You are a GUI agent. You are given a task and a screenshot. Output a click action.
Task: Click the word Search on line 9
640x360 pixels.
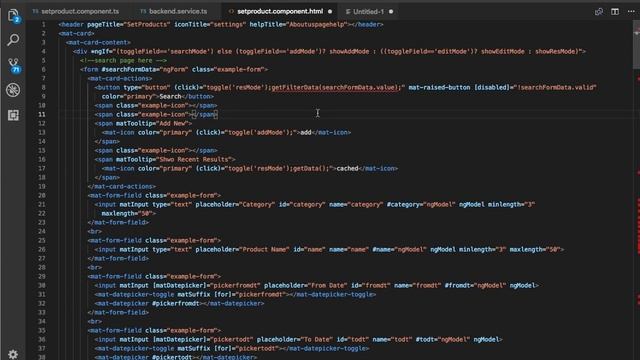tap(170, 96)
